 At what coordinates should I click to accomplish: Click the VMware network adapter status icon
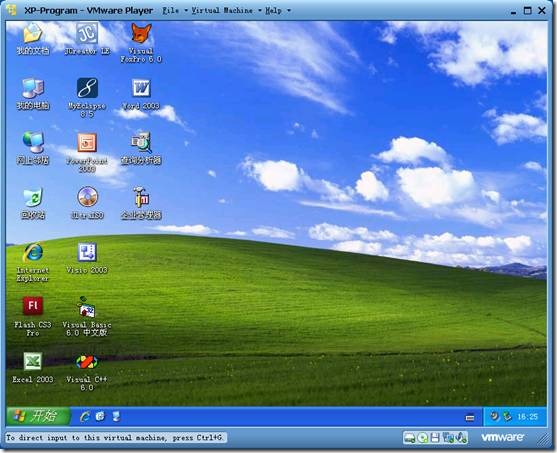[x=448, y=438]
